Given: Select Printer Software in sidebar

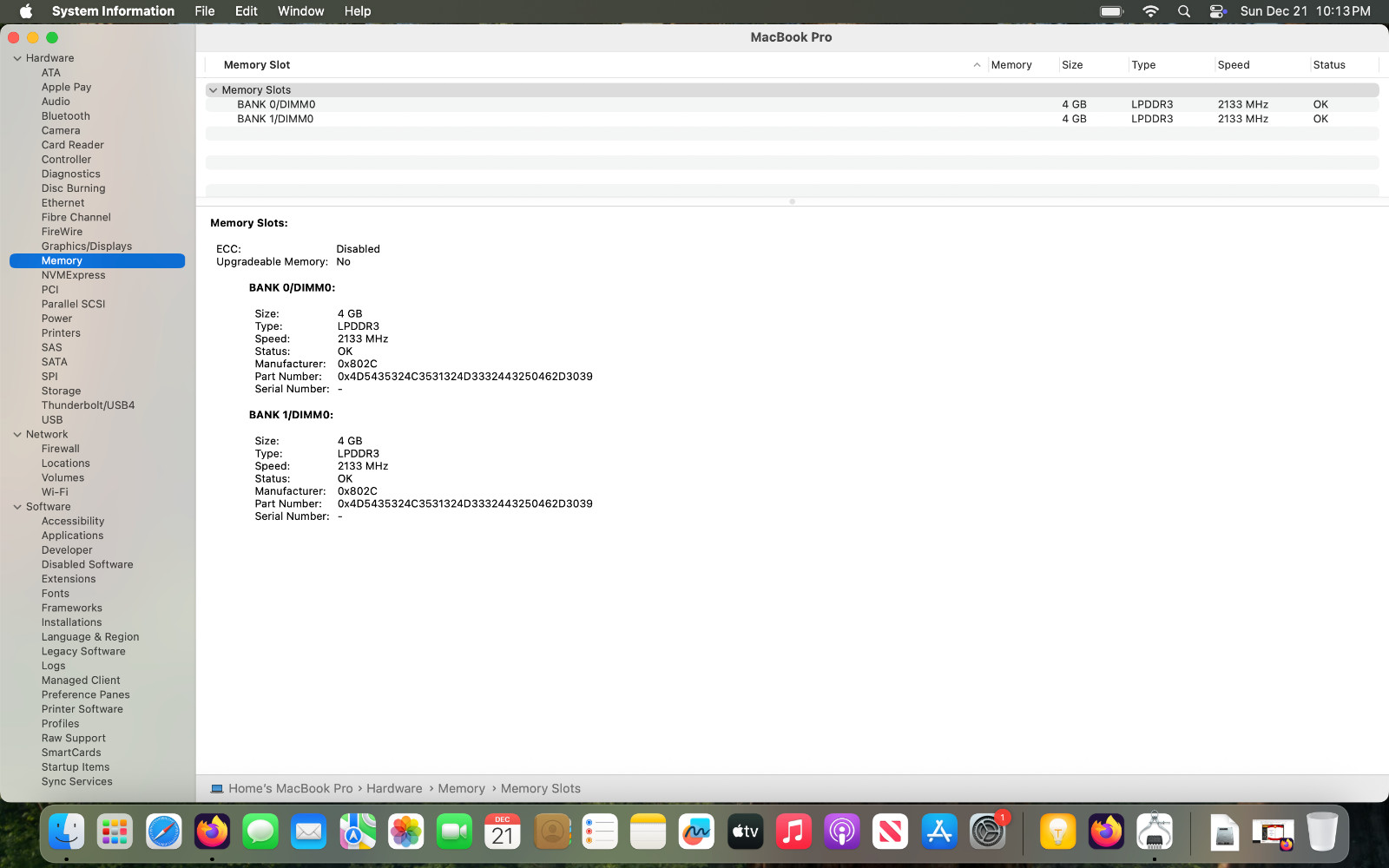Looking at the screenshot, I should pos(82,709).
